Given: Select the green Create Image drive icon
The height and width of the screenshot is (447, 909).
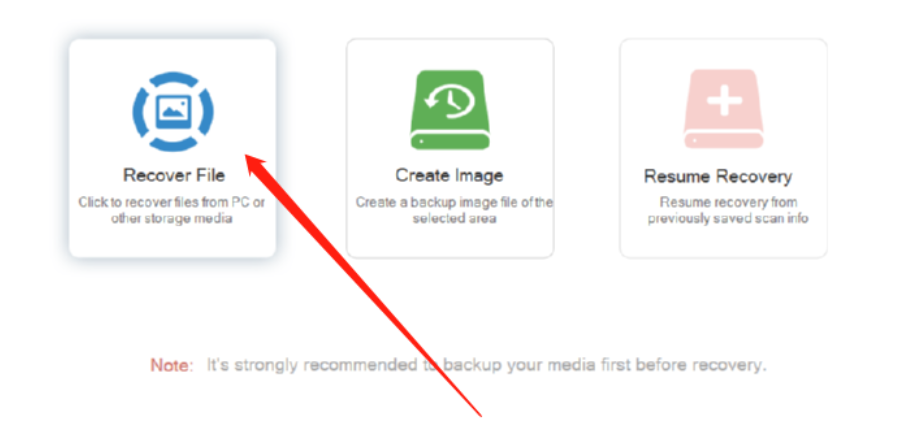Looking at the screenshot, I should [450, 110].
